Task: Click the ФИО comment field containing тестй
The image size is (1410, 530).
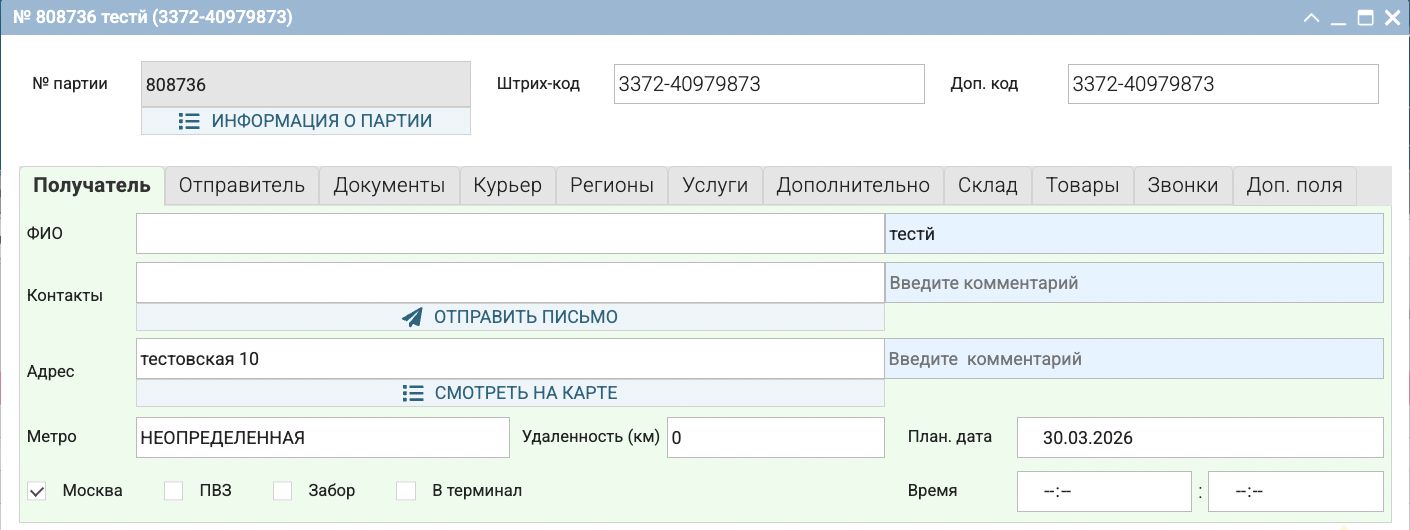Action: point(1134,234)
